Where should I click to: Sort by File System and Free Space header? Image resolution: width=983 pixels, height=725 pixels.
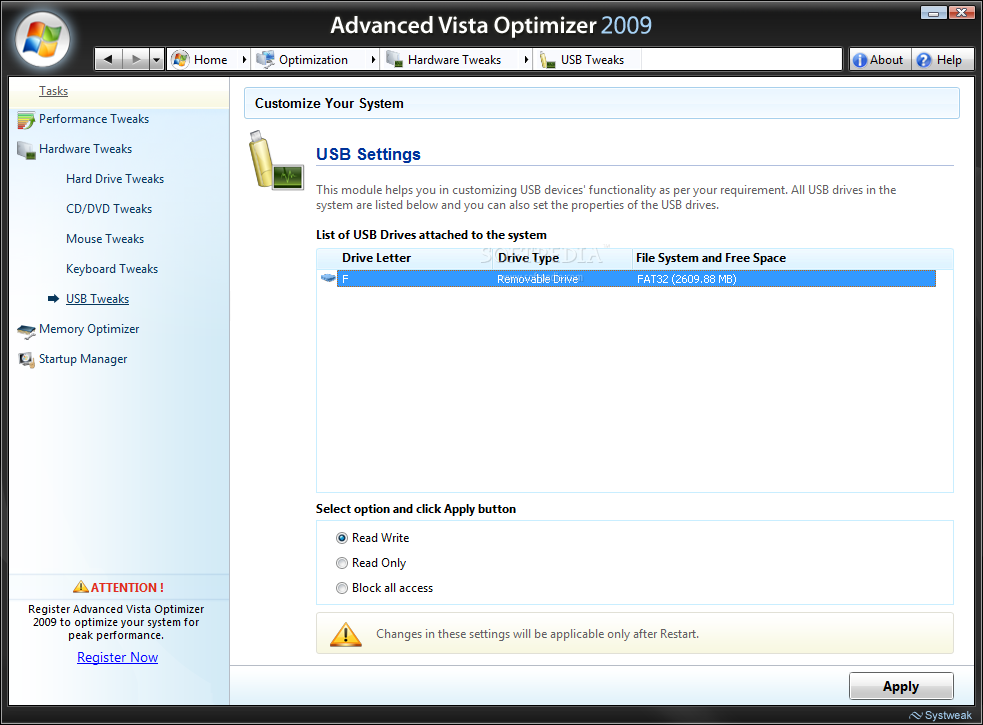[x=710, y=258]
